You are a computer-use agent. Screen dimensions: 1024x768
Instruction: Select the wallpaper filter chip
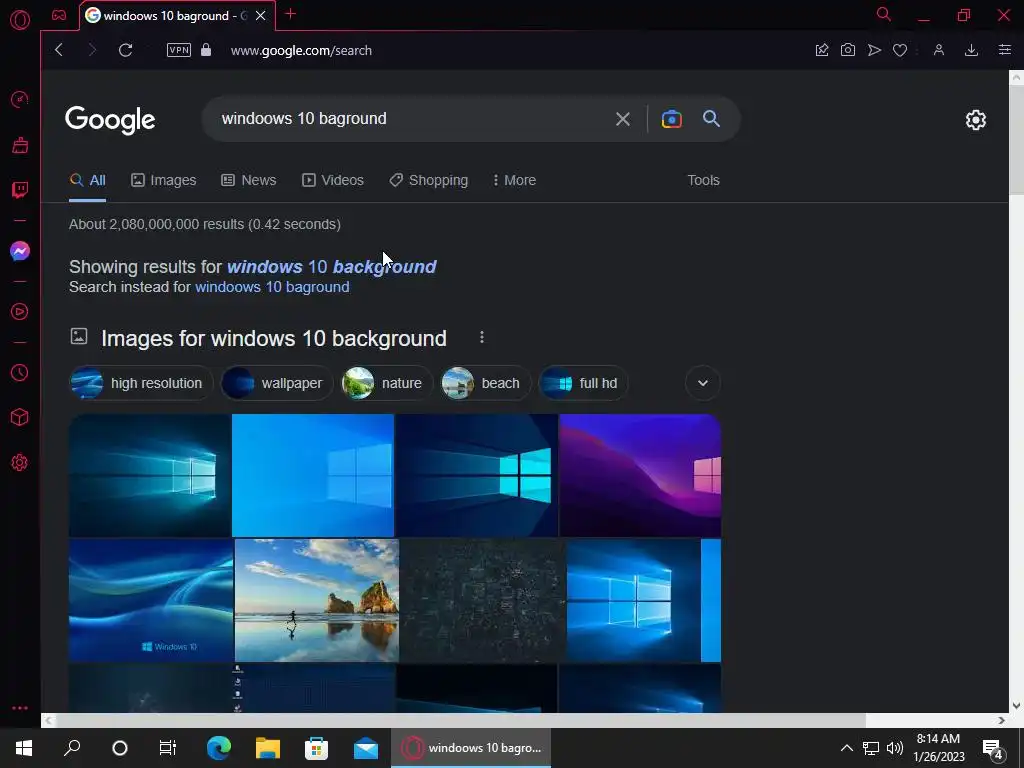click(x=277, y=383)
